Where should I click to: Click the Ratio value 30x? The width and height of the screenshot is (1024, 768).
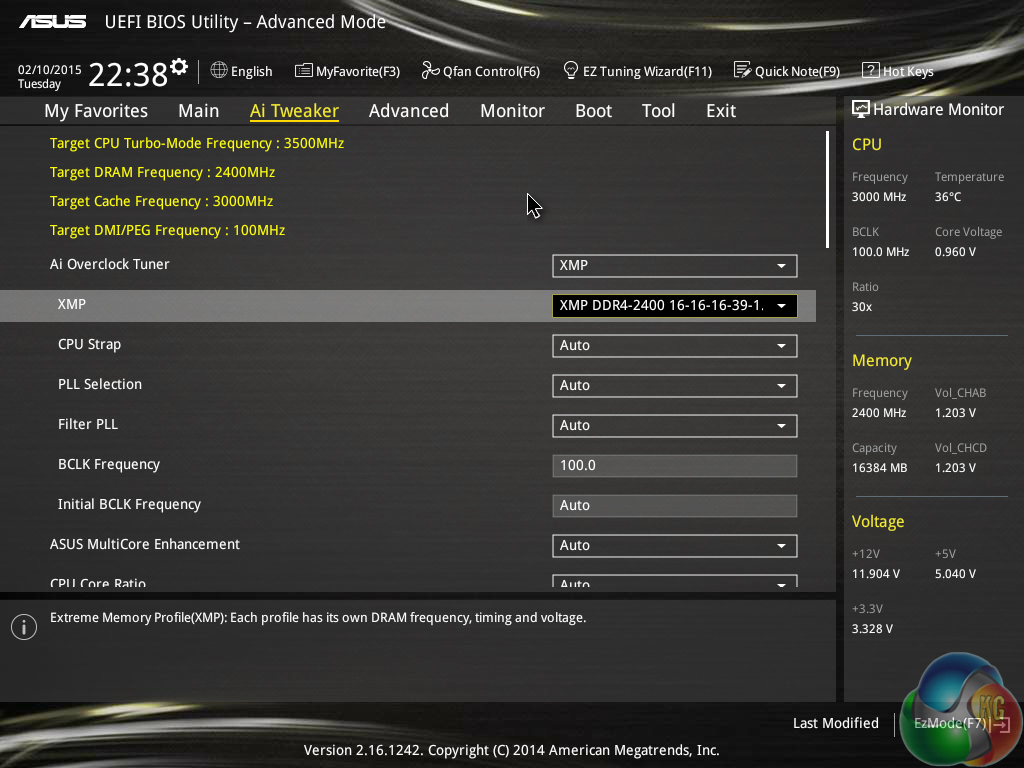[862, 306]
